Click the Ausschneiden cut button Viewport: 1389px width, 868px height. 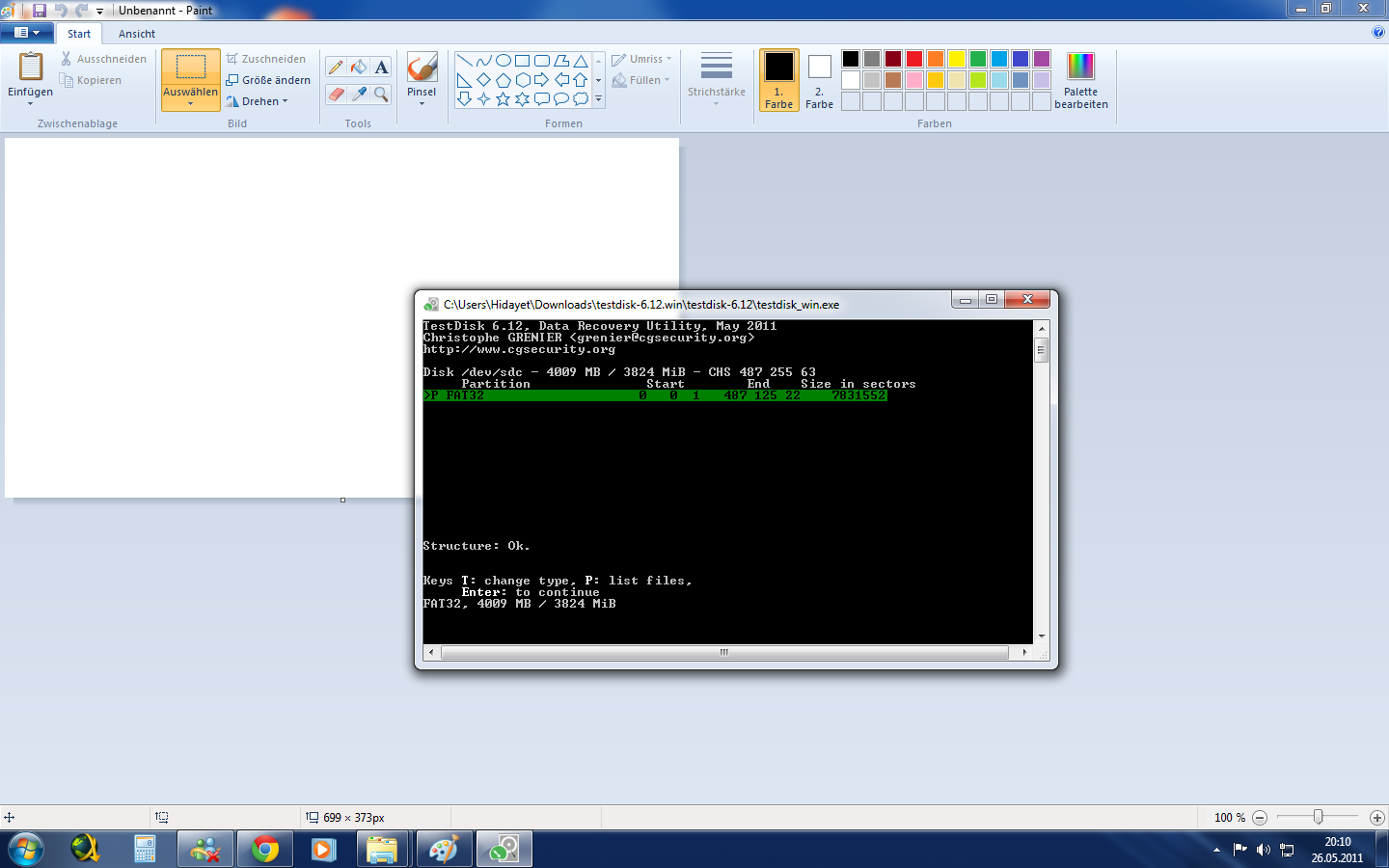point(104,59)
